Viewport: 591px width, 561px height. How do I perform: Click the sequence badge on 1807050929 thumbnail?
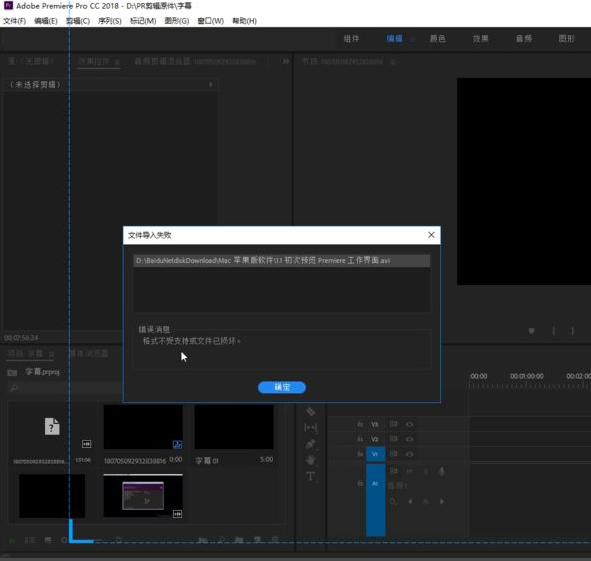[177, 445]
